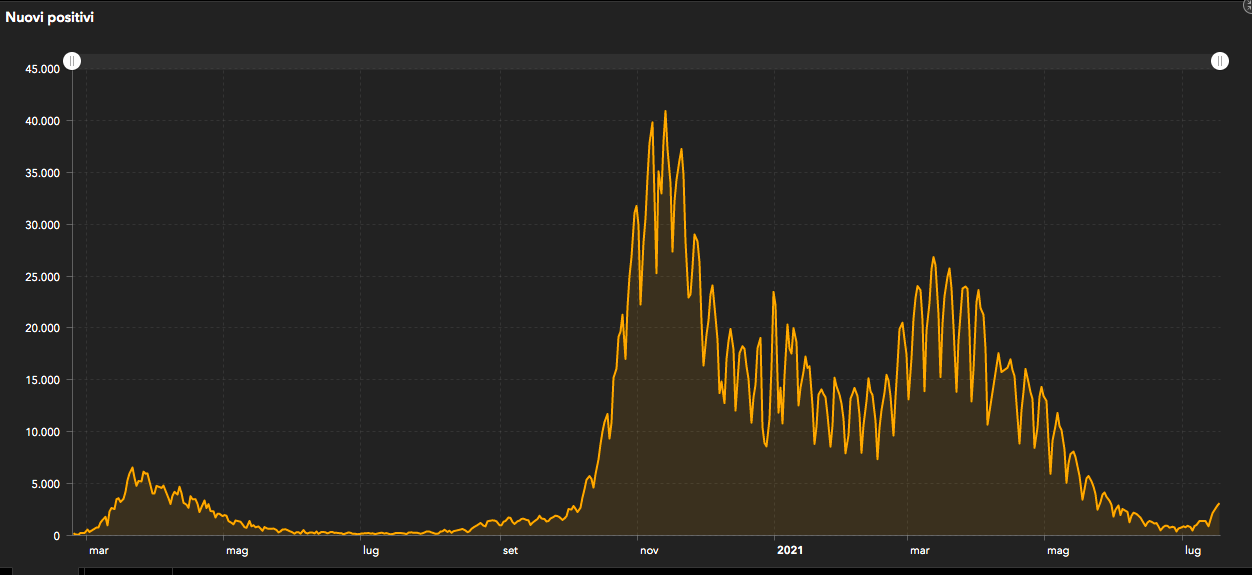This screenshot has height=575, width=1252.
Task: Click the "25.000" value on the vertical axis
Action: click(x=44, y=277)
